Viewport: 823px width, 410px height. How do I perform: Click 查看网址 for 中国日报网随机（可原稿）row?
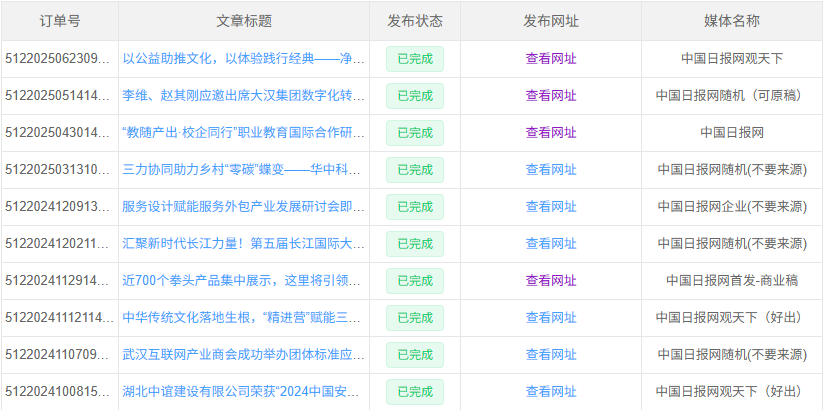click(551, 96)
